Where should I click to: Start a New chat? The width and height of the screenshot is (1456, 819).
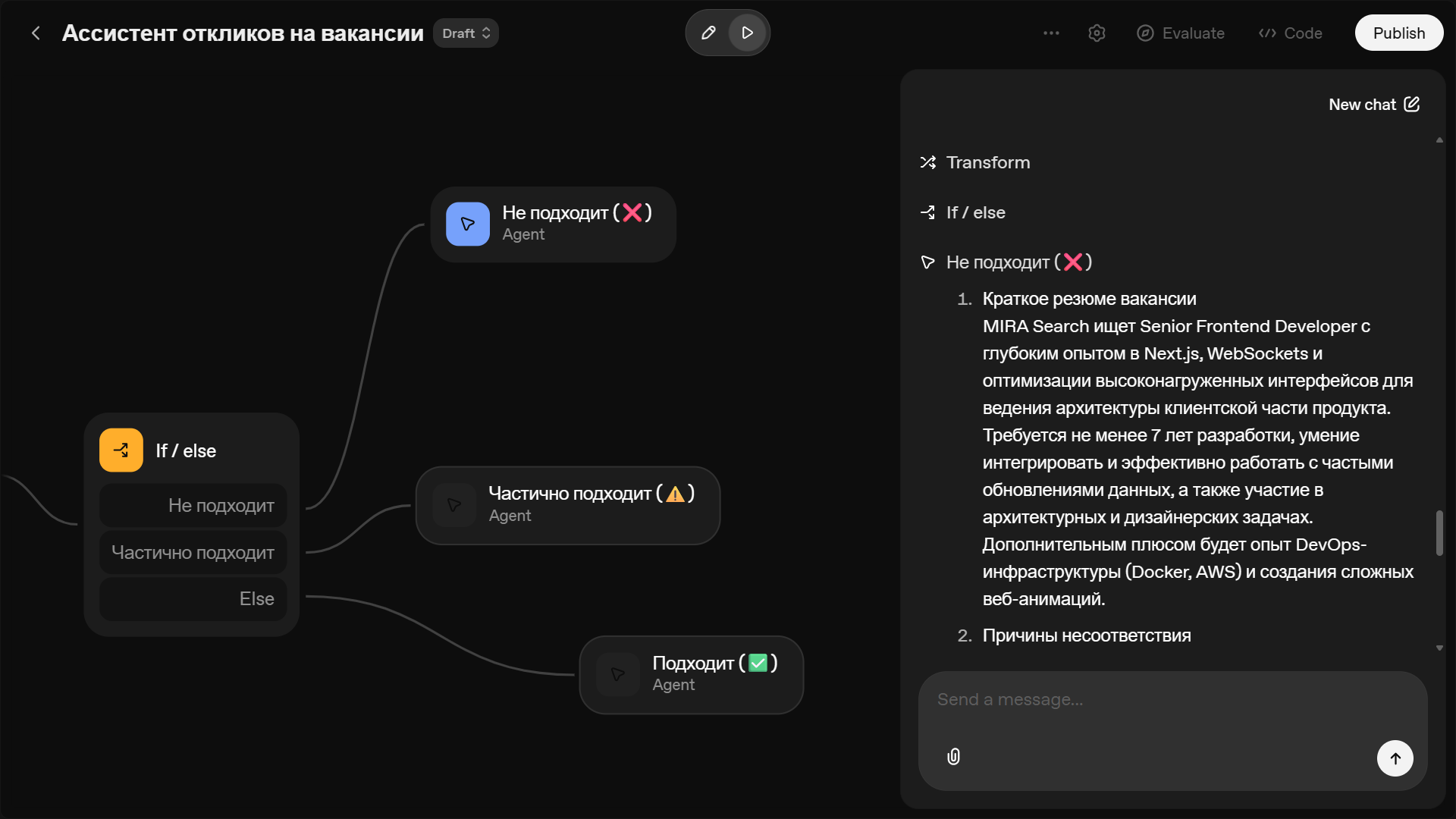point(1373,105)
